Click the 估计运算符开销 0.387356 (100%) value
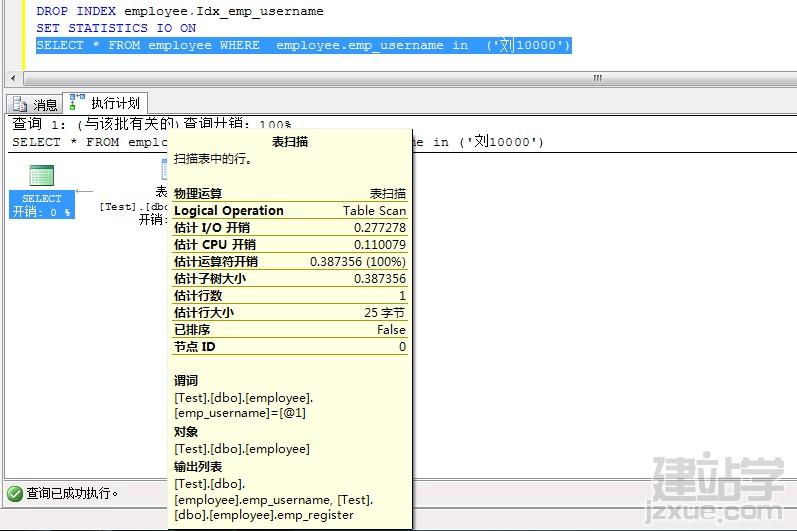The width and height of the screenshot is (797, 531). (x=358, y=262)
